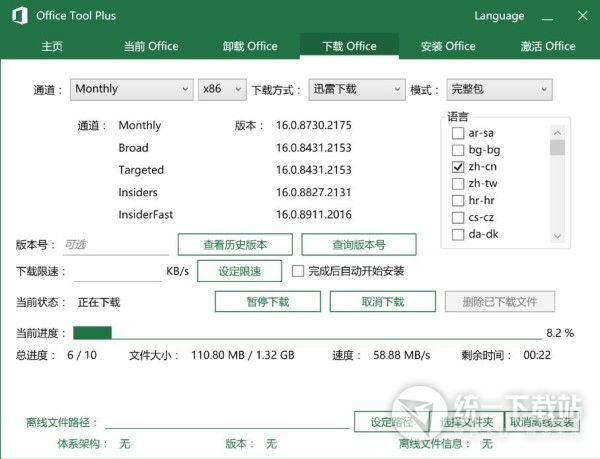Expand the Monthly channel dropdown

(x=131, y=89)
